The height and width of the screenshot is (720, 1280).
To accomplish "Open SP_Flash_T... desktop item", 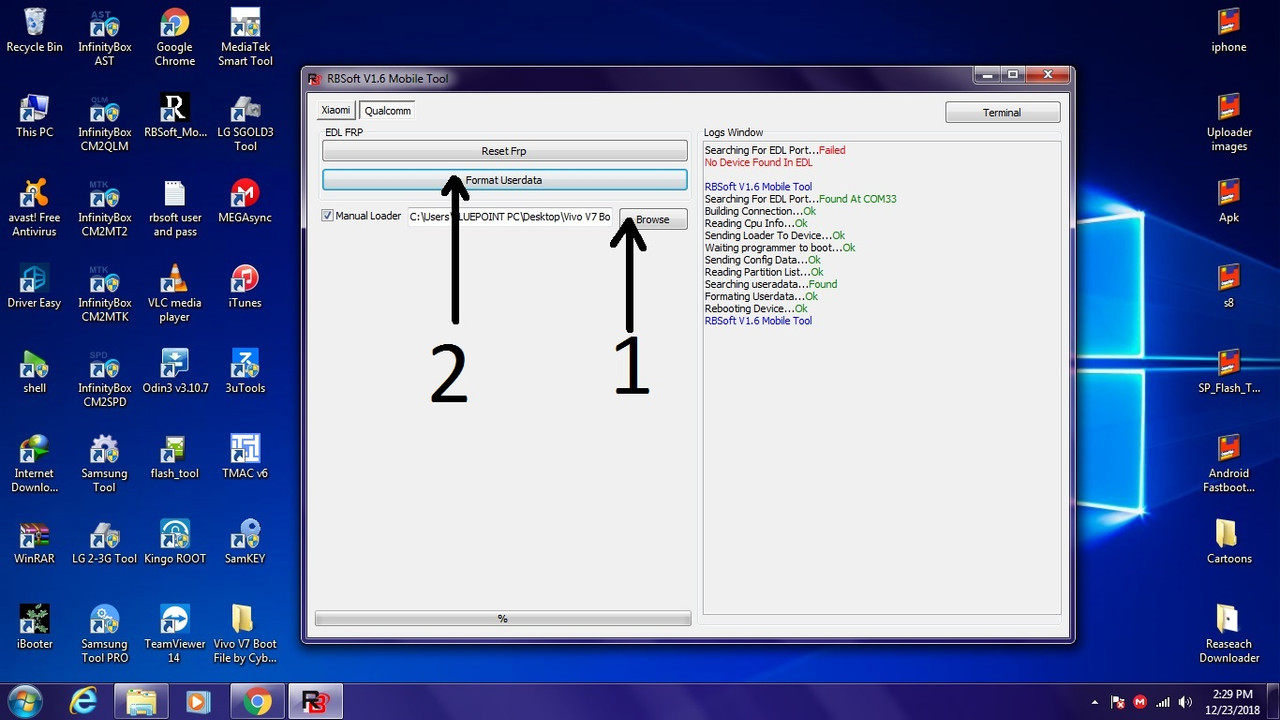I will (1229, 371).
